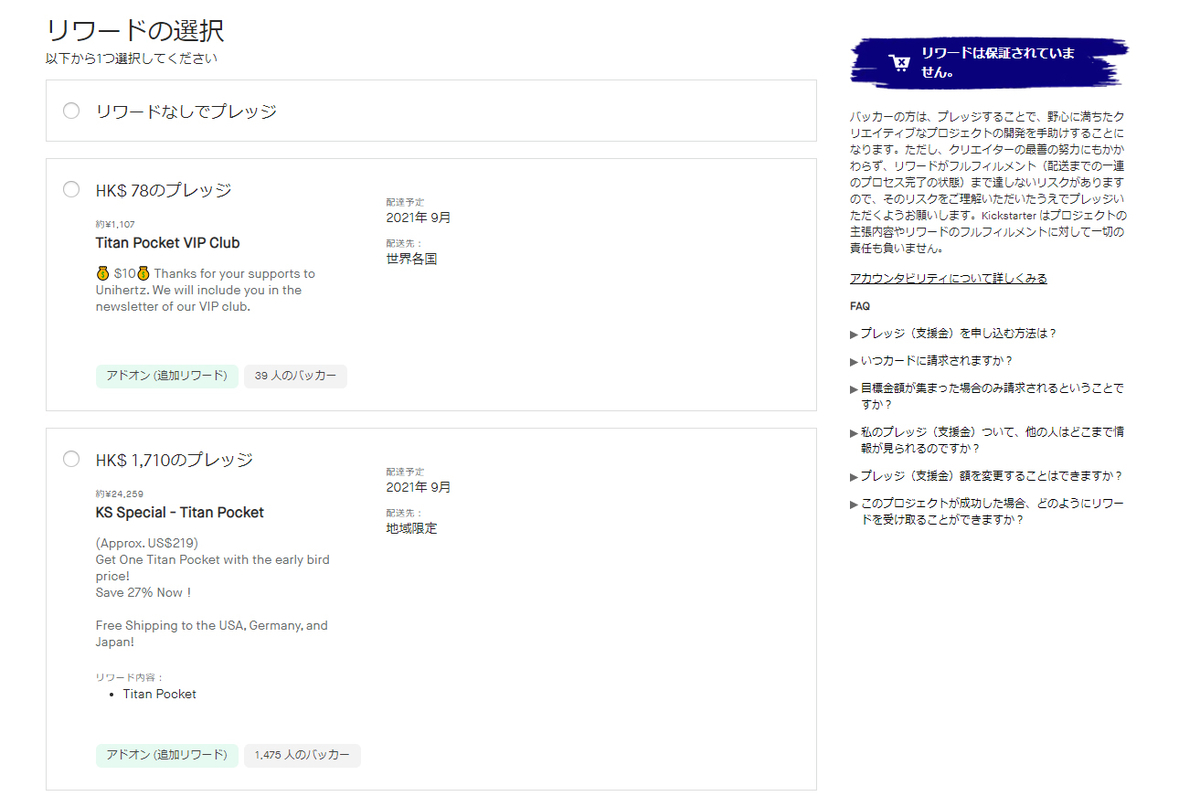This screenshot has width=1200, height=807.
Task: Expand FAQ プレッジ（支援金）を申し込む方法は？
Action: [x=953, y=333]
